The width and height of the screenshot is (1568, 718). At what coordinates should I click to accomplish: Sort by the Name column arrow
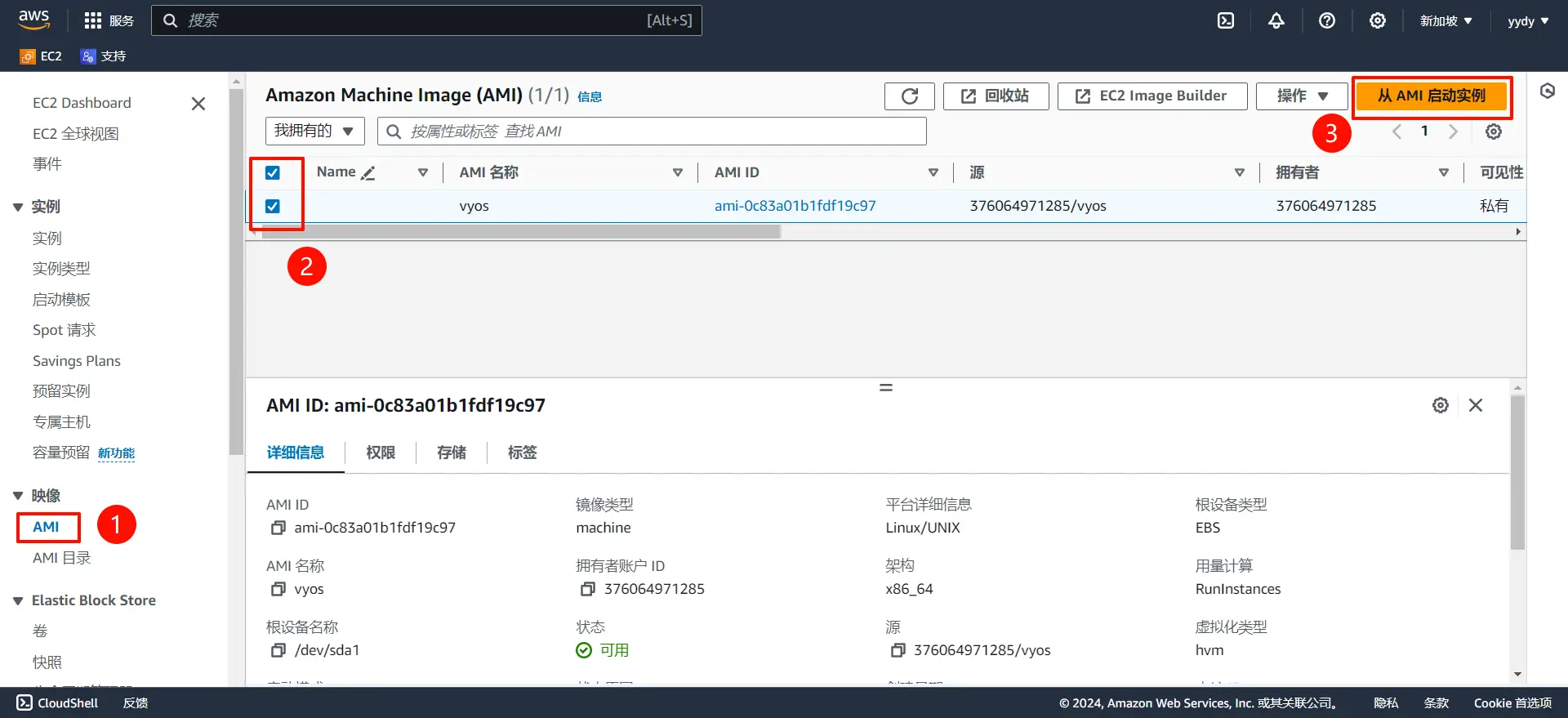click(x=423, y=172)
